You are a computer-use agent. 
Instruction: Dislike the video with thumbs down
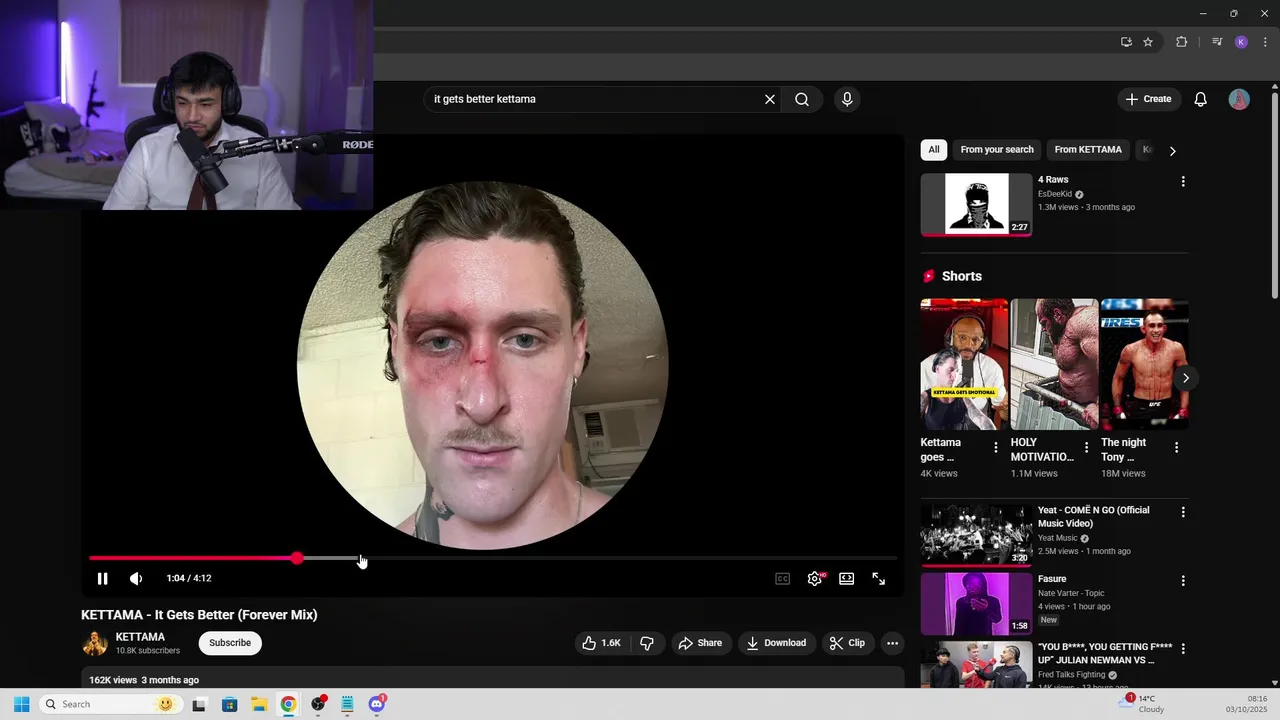(647, 643)
